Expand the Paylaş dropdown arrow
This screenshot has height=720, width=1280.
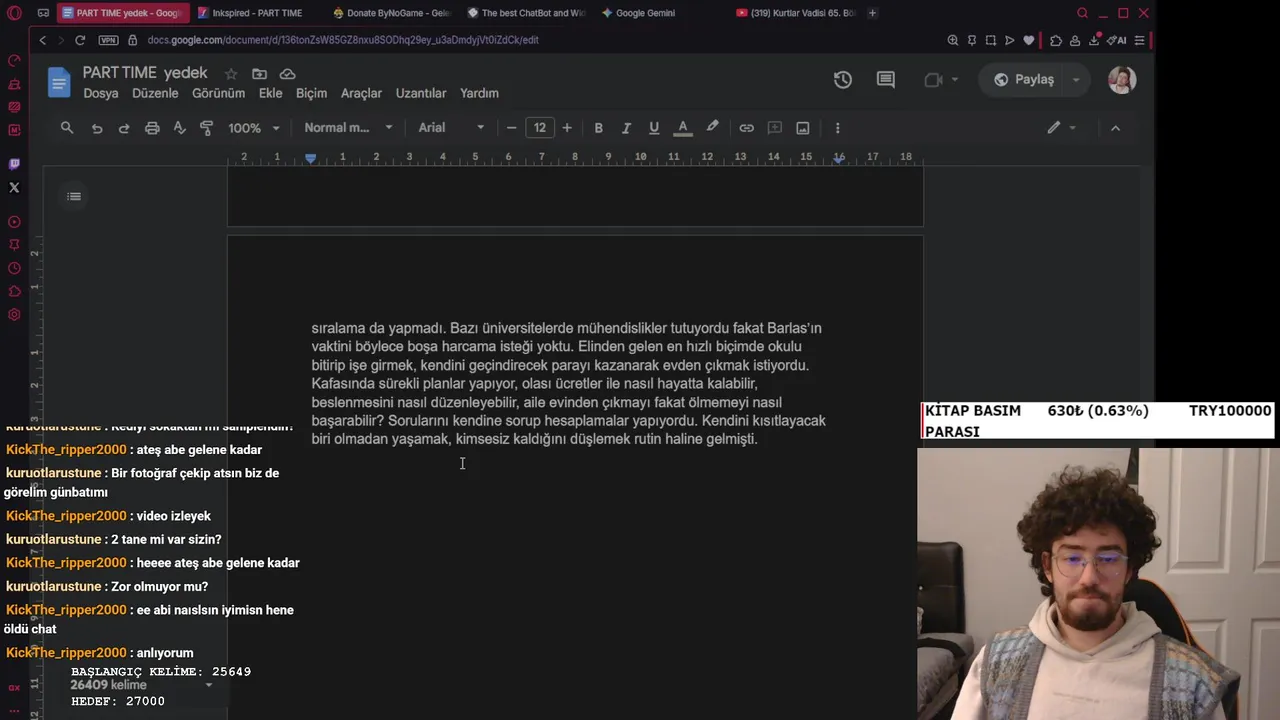point(1076,80)
